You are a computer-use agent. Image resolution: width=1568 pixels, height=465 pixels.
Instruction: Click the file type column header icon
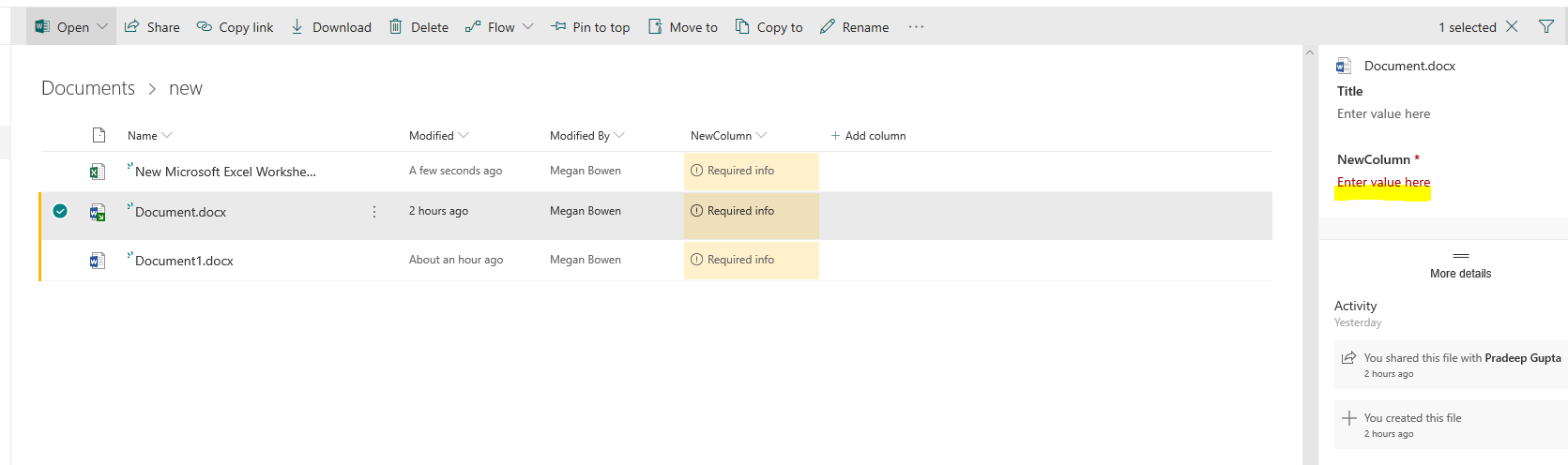99,135
